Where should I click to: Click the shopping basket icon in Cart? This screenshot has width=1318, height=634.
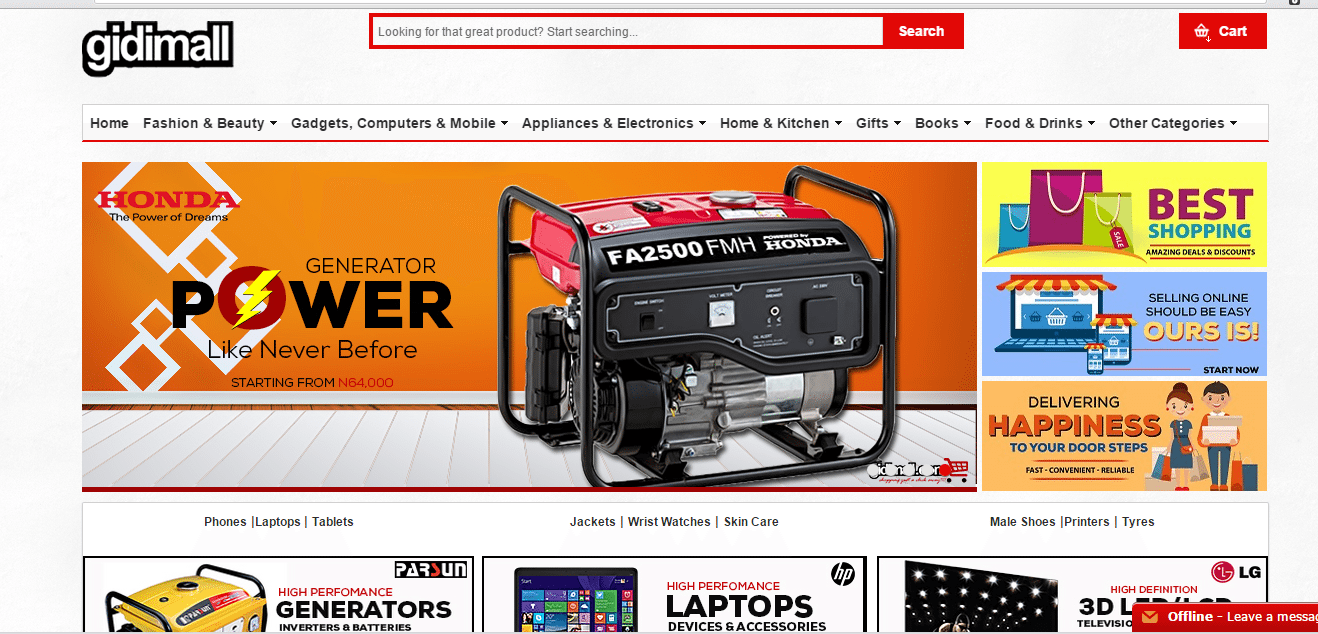[1202, 31]
